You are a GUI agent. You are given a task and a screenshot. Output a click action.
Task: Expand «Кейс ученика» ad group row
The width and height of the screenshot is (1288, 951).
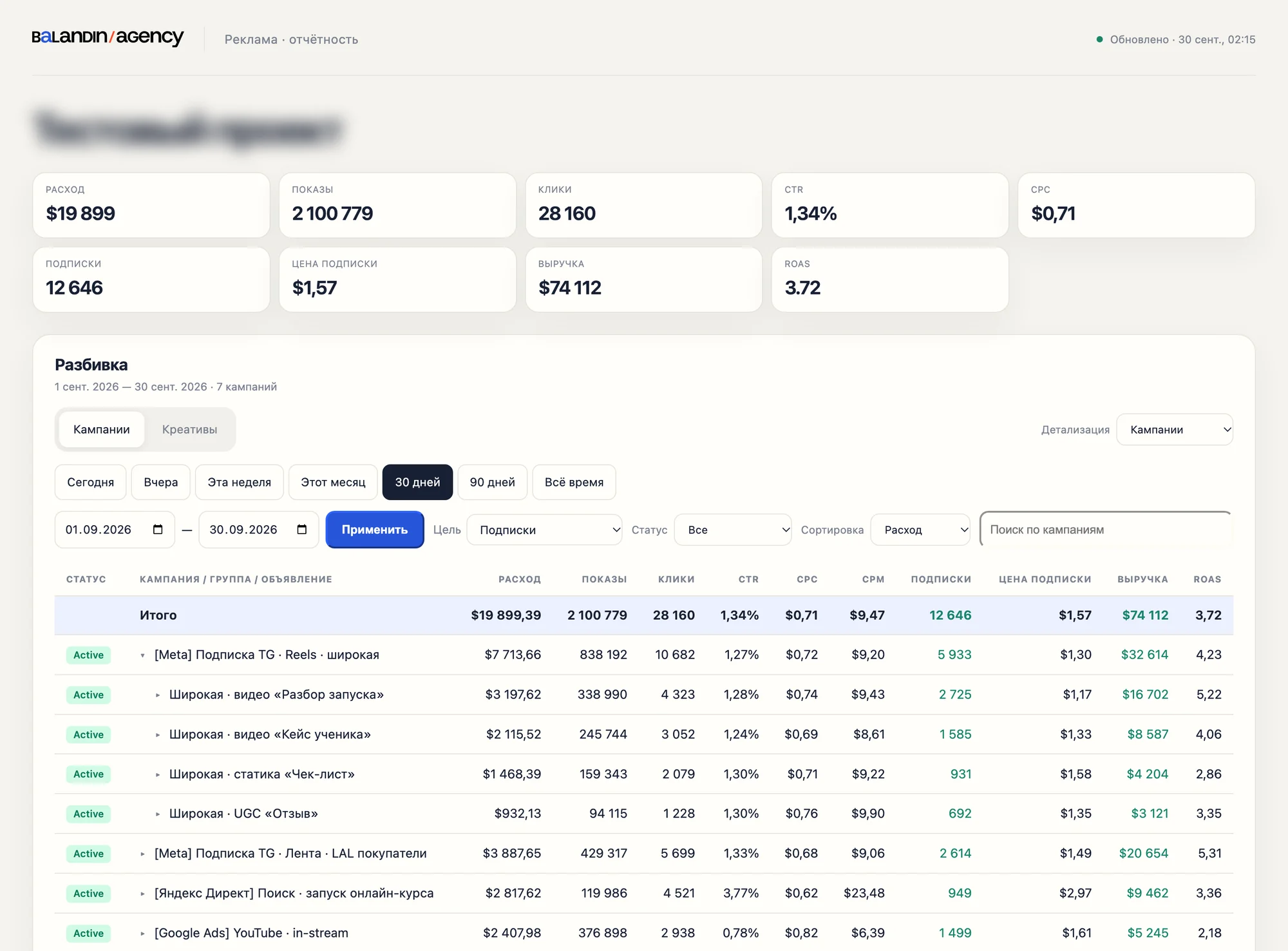click(x=158, y=735)
